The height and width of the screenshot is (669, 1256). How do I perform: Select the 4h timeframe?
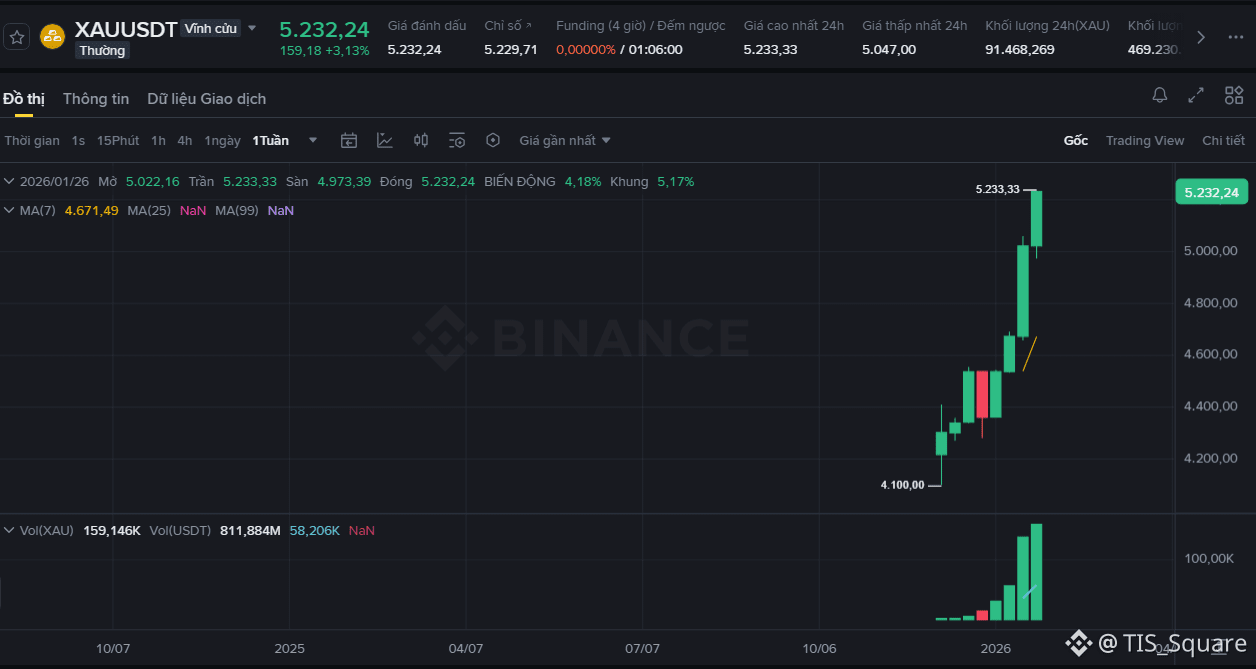185,140
